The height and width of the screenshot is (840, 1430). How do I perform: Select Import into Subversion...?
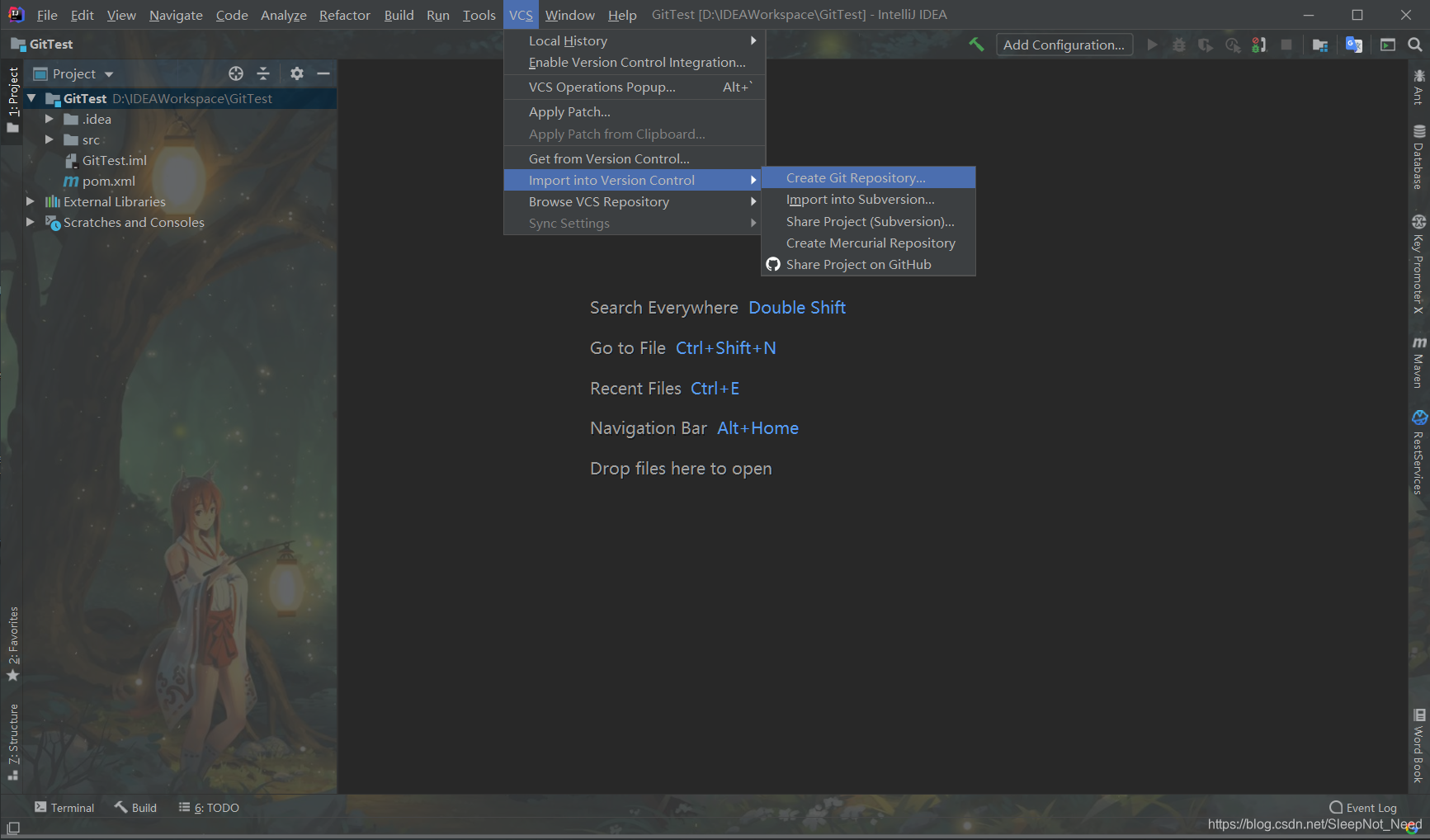(x=869, y=199)
